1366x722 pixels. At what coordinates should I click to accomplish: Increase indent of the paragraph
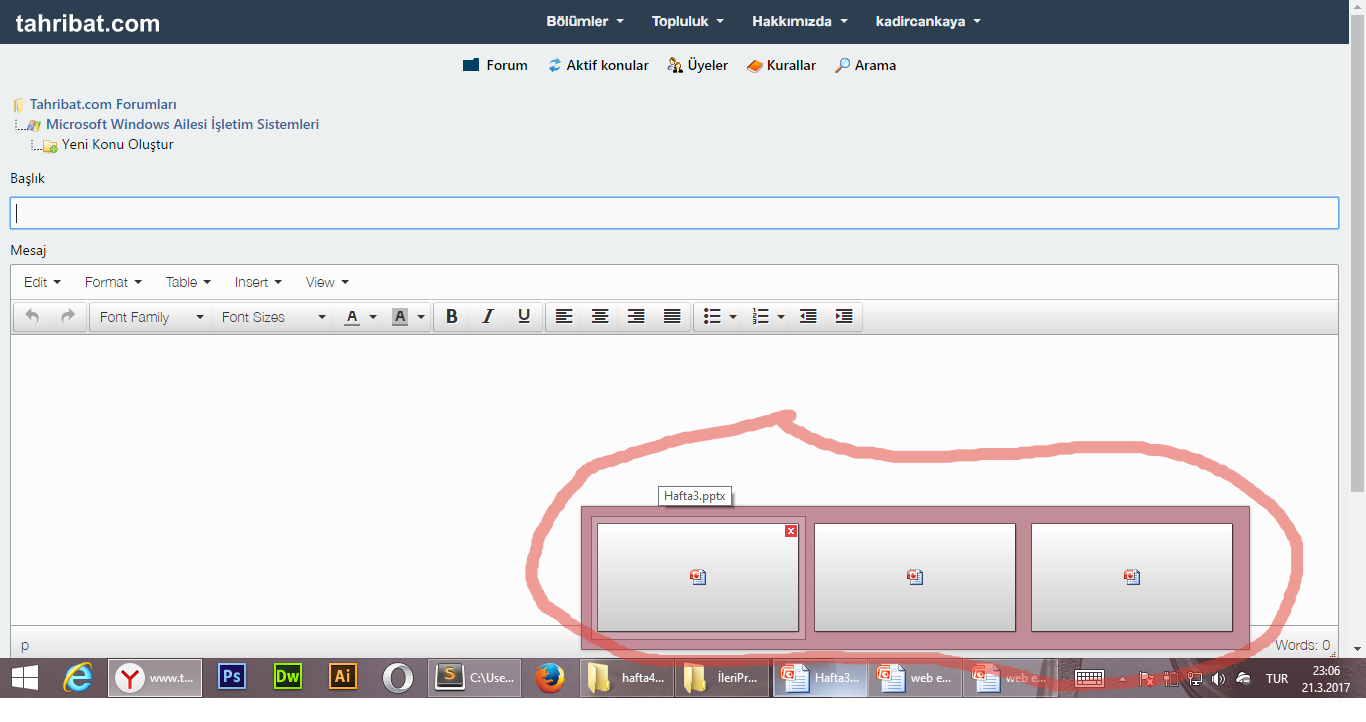[844, 317]
